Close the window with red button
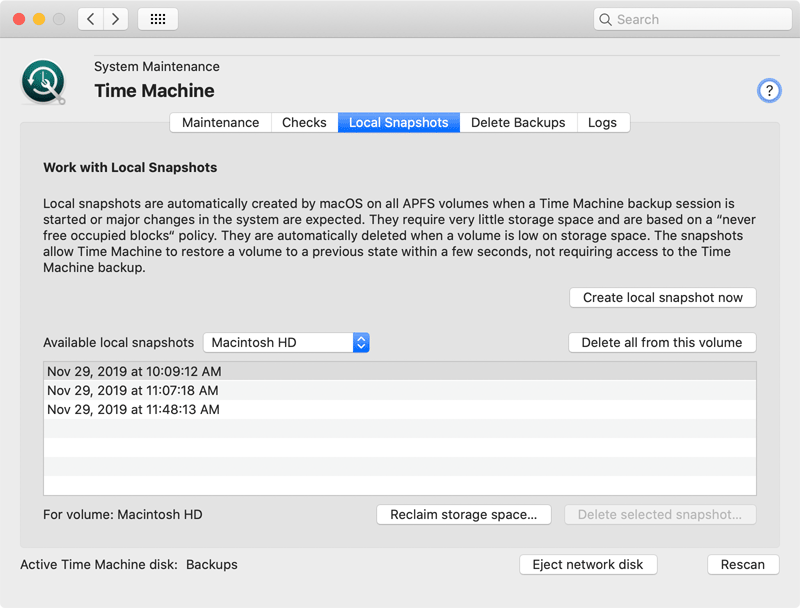The width and height of the screenshot is (800, 608). click(19, 19)
